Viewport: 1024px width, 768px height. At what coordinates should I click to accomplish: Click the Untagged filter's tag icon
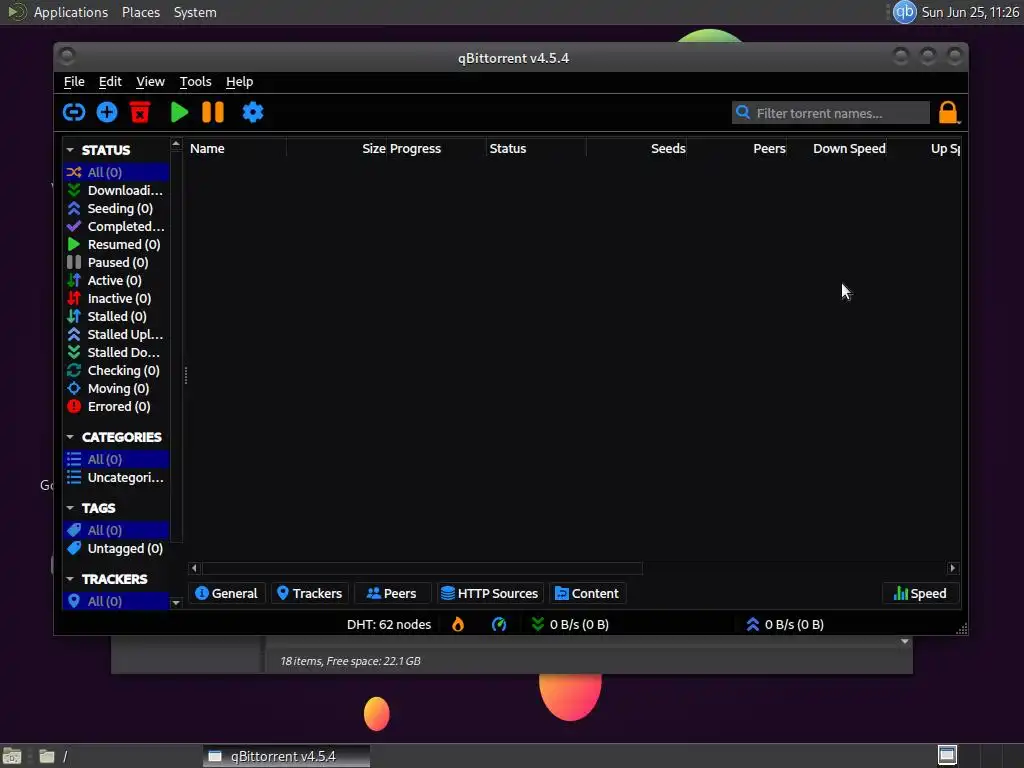coord(74,548)
